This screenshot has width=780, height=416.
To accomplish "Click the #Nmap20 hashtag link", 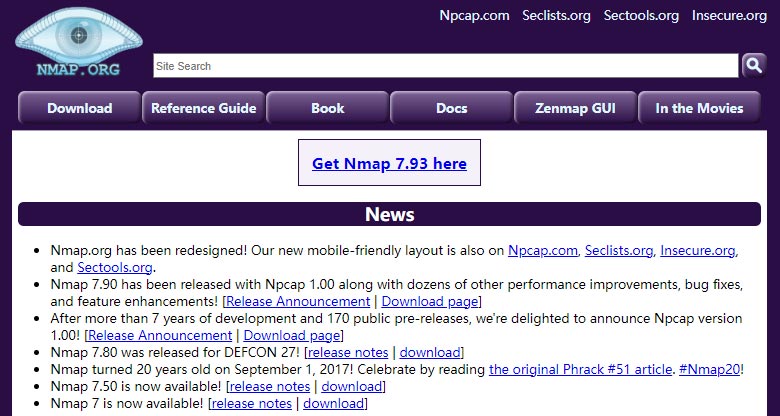I will click(709, 369).
